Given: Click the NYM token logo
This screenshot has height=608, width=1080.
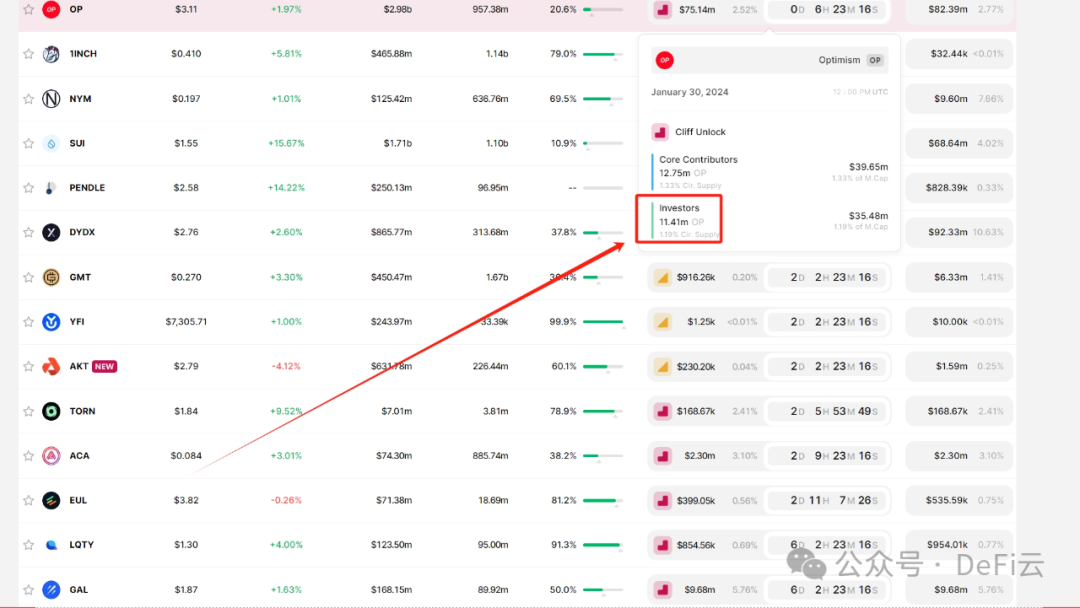Looking at the screenshot, I should pyautogui.click(x=51, y=98).
